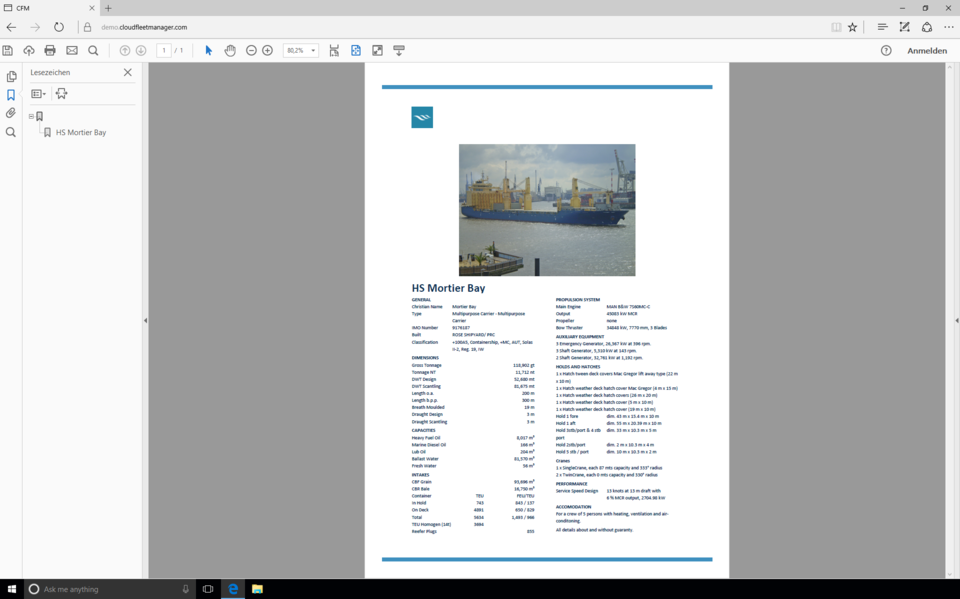Open the 80,2% zoom level dropdown
This screenshot has width=960, height=599.
(312, 51)
